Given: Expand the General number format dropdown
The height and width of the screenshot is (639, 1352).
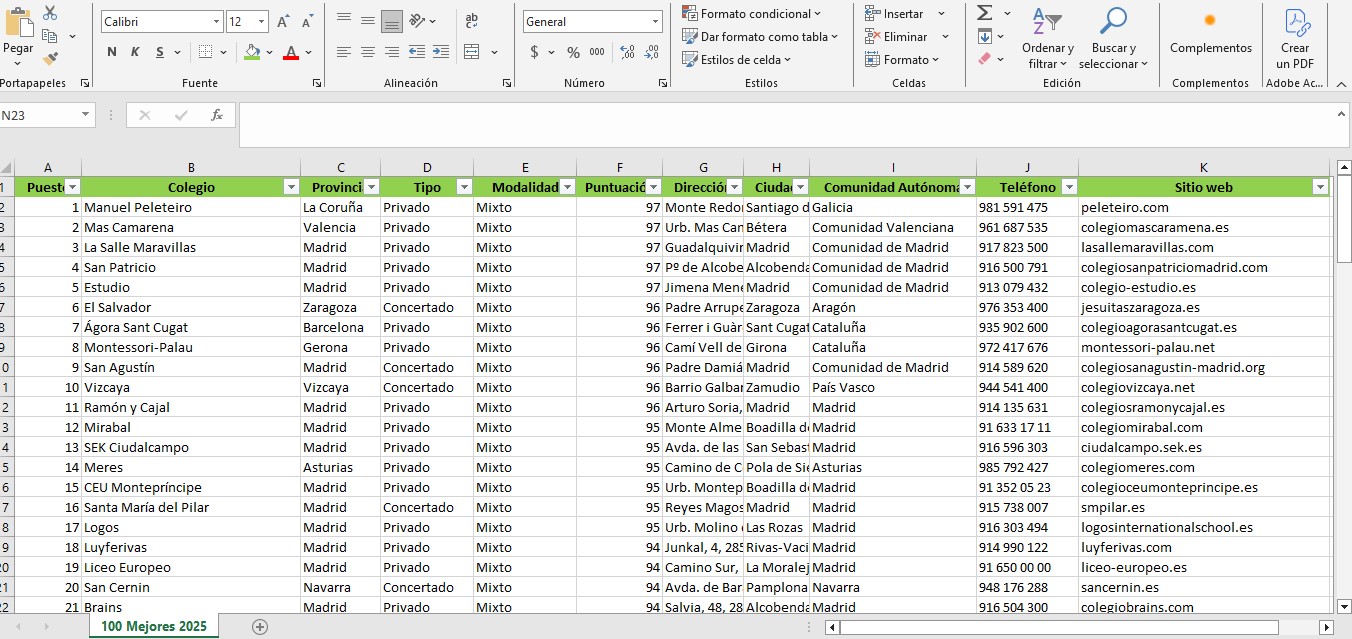Looking at the screenshot, I should [655, 22].
